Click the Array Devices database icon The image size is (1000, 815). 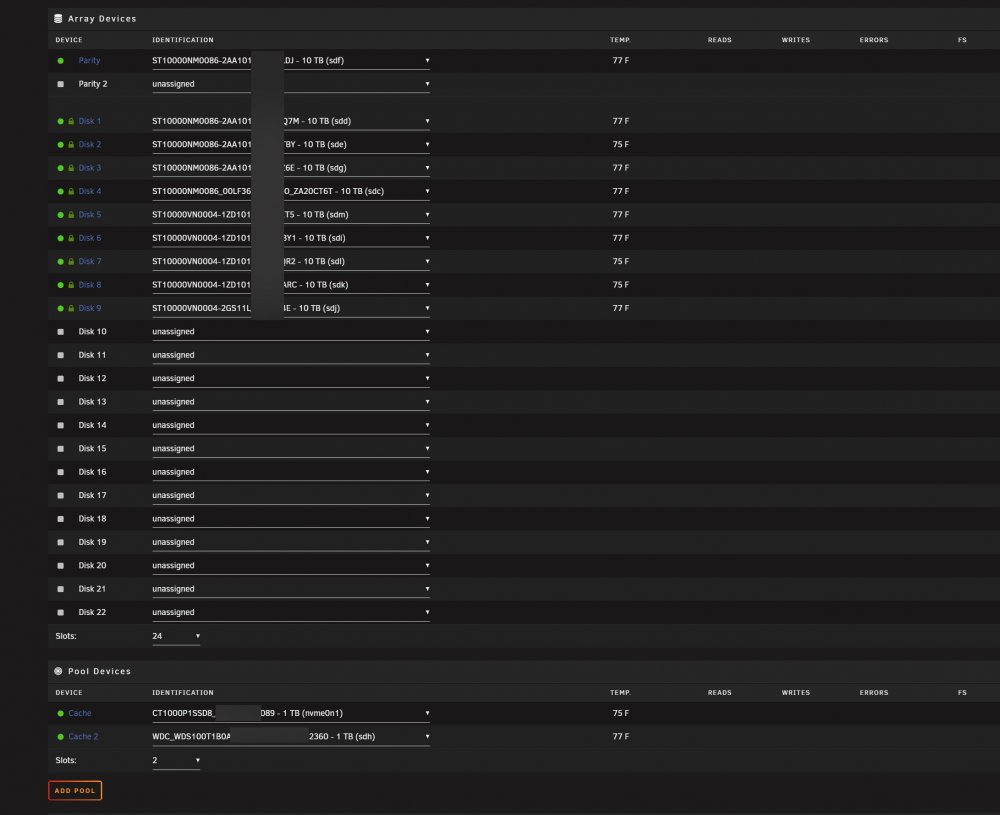point(58,18)
